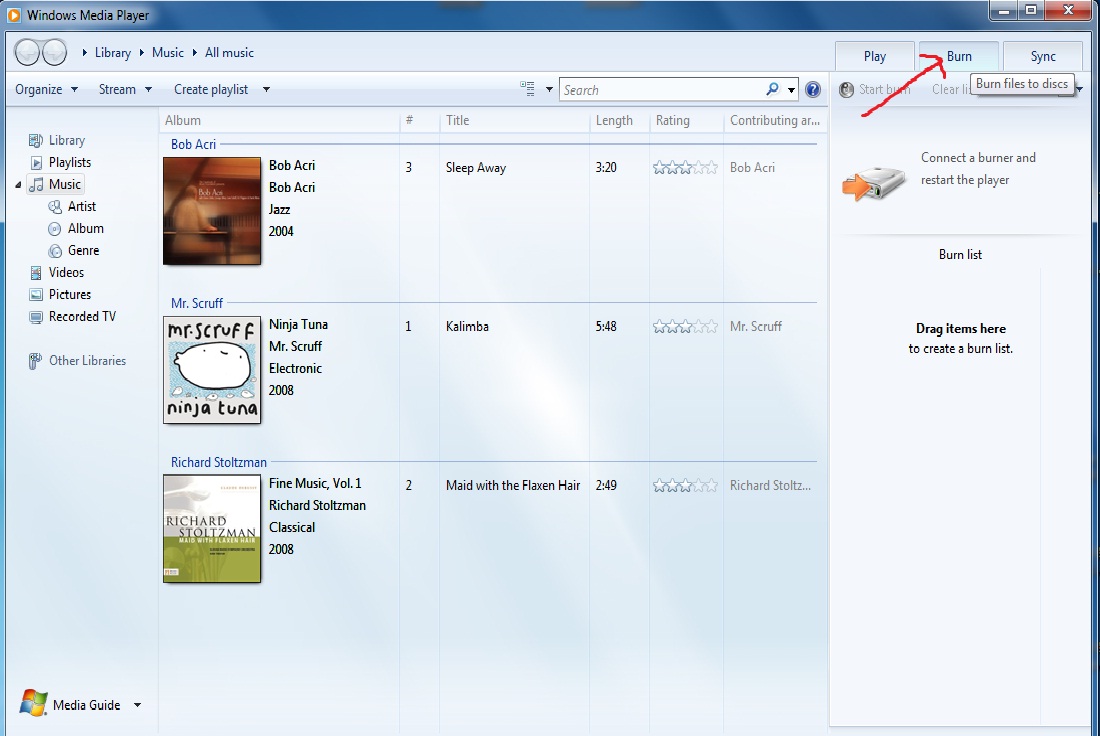Click the Back navigation arrow button
Viewport: 1100px width, 736px height.
(x=27, y=52)
